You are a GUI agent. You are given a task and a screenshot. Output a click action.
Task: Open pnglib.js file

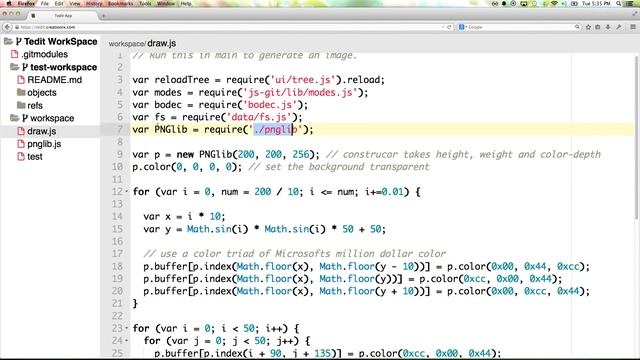point(44,144)
